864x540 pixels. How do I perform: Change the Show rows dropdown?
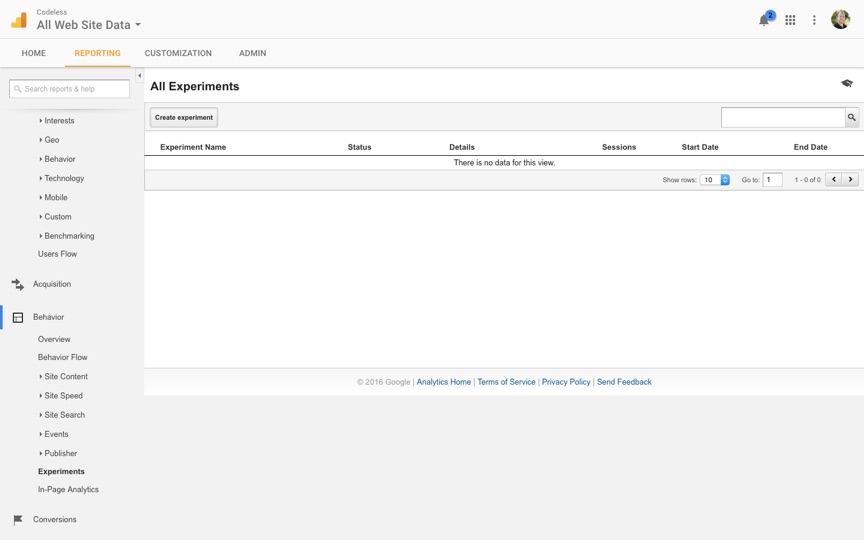pos(715,180)
